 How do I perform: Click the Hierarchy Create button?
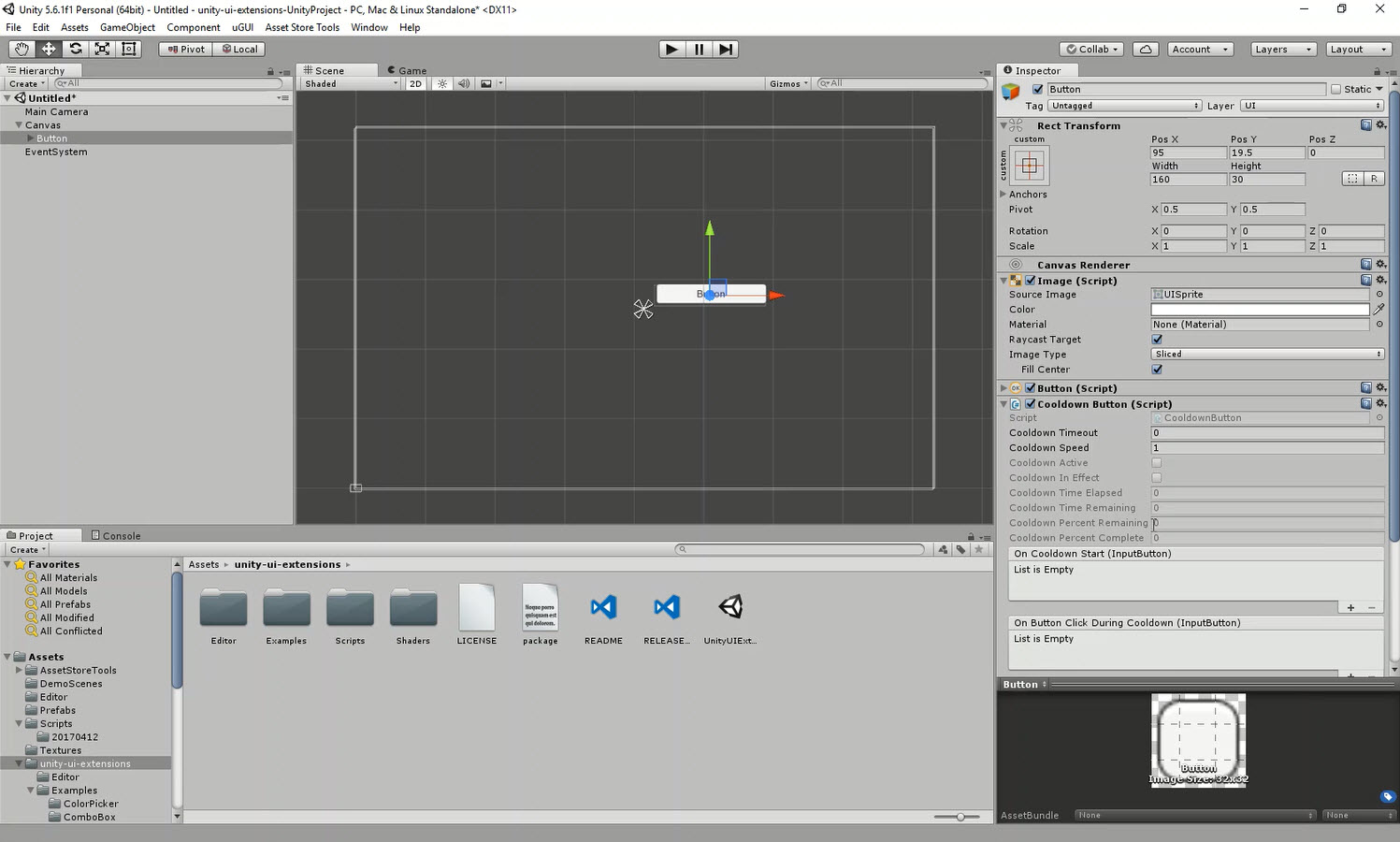pos(26,83)
